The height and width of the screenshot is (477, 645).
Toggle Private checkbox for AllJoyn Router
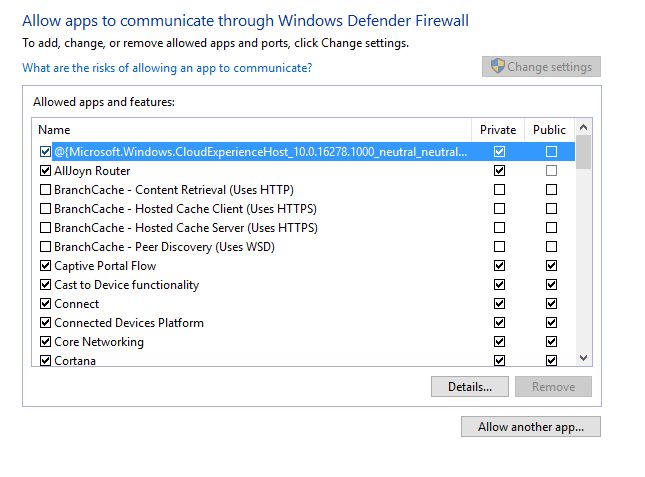tap(499, 171)
